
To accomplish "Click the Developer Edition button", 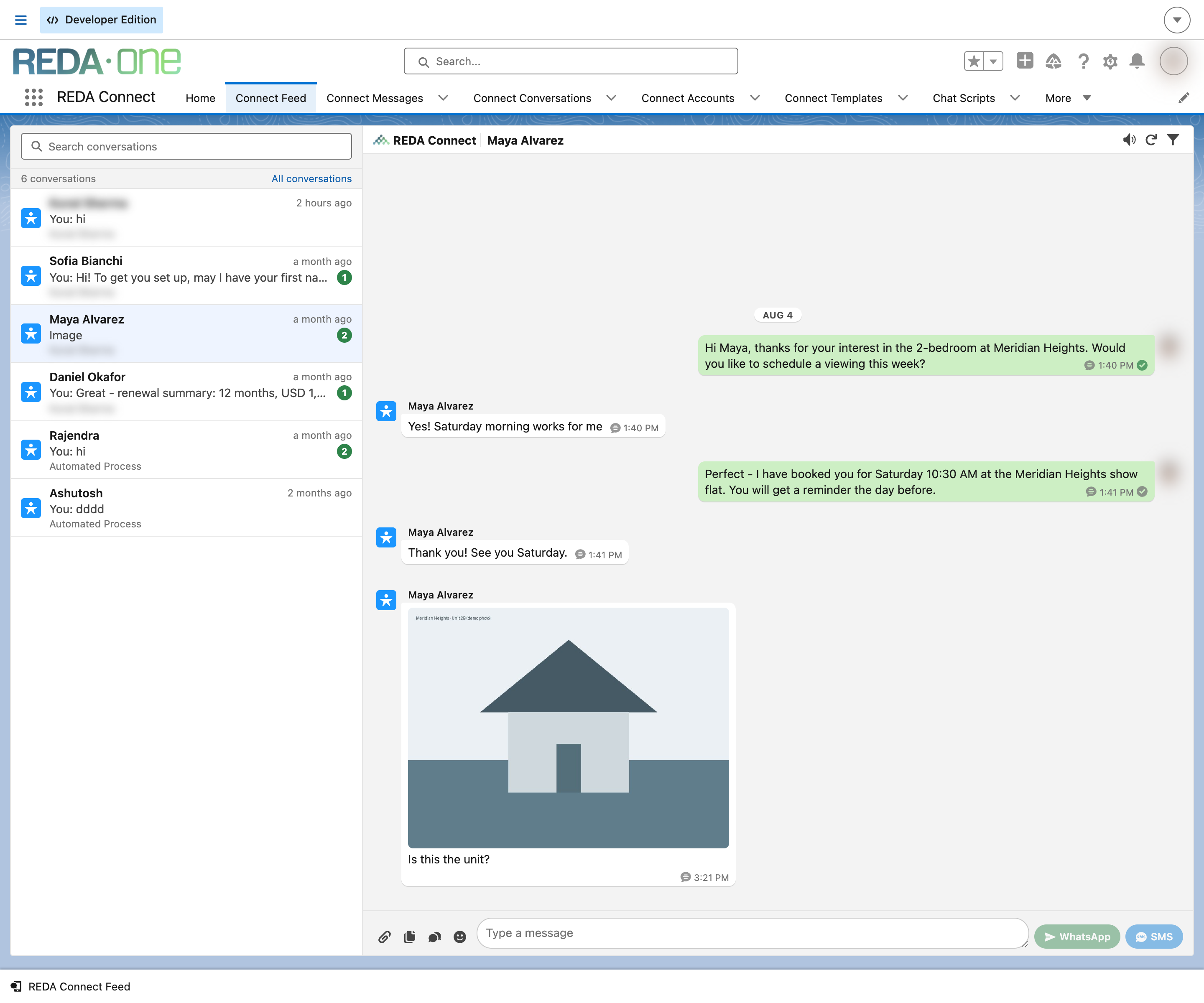I will (x=102, y=20).
